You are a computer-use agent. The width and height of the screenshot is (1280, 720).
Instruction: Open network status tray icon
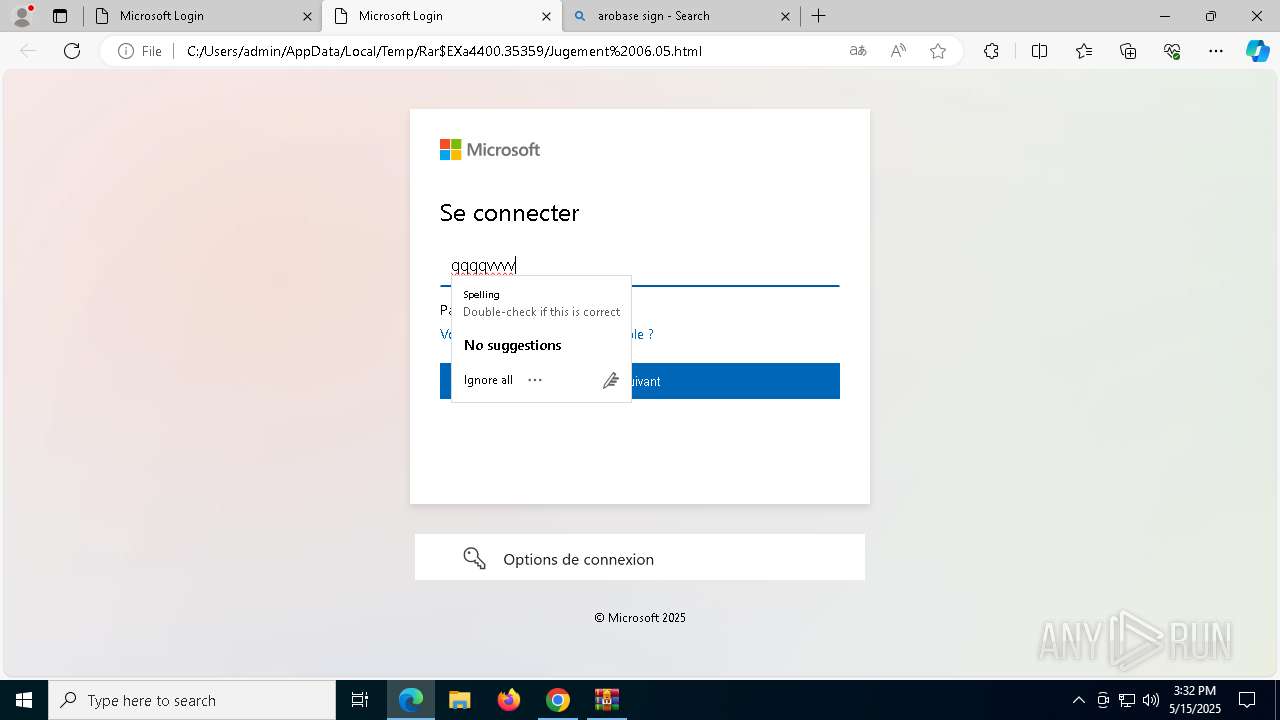(1127, 700)
